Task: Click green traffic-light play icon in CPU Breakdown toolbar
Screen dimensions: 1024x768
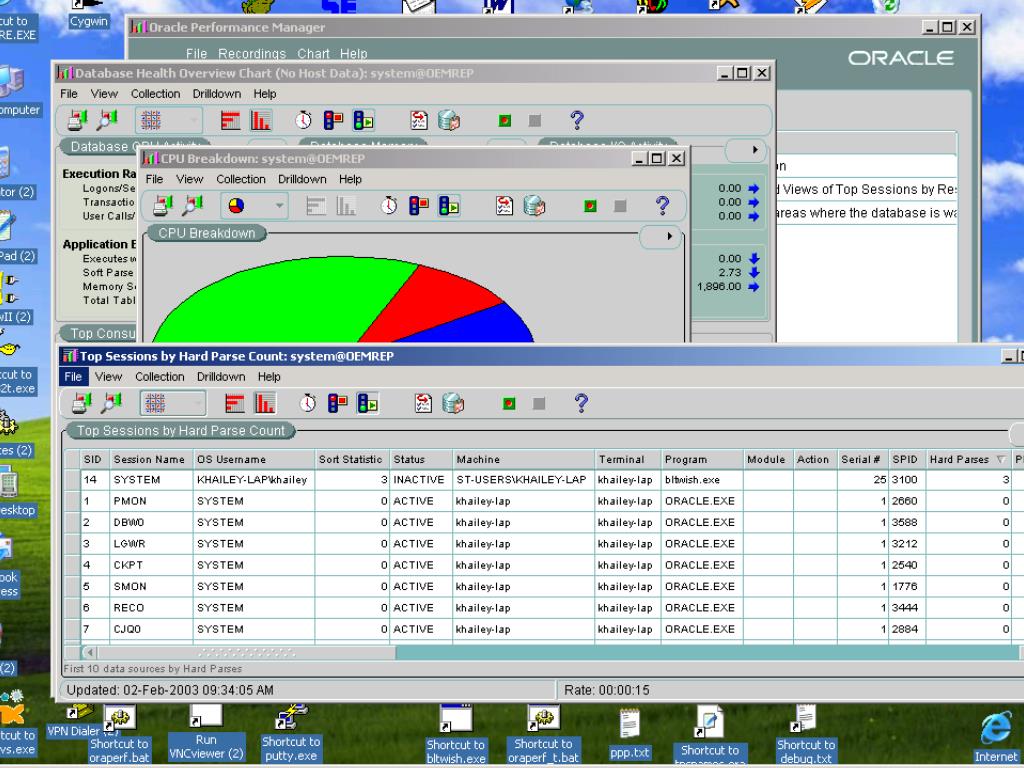Action: [x=449, y=206]
